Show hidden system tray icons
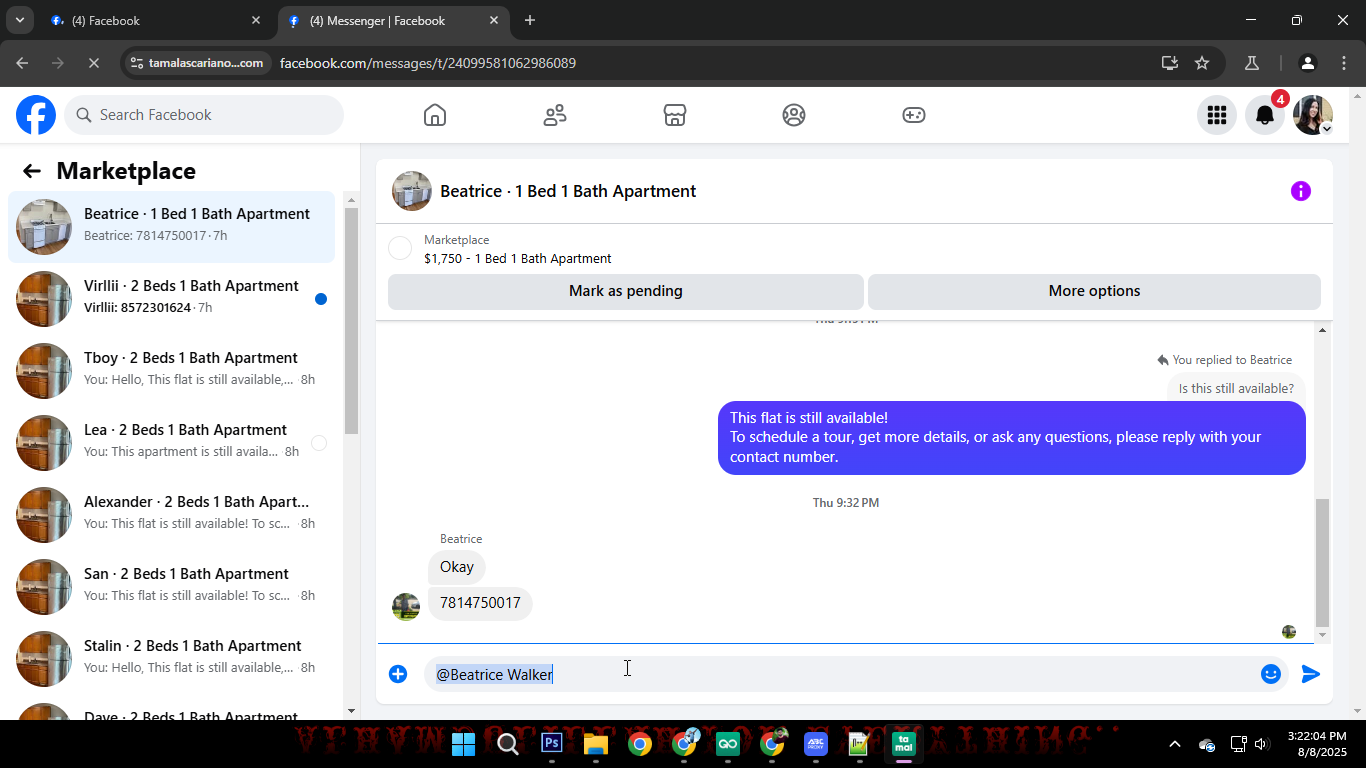This screenshot has width=1366, height=768. [x=1175, y=744]
